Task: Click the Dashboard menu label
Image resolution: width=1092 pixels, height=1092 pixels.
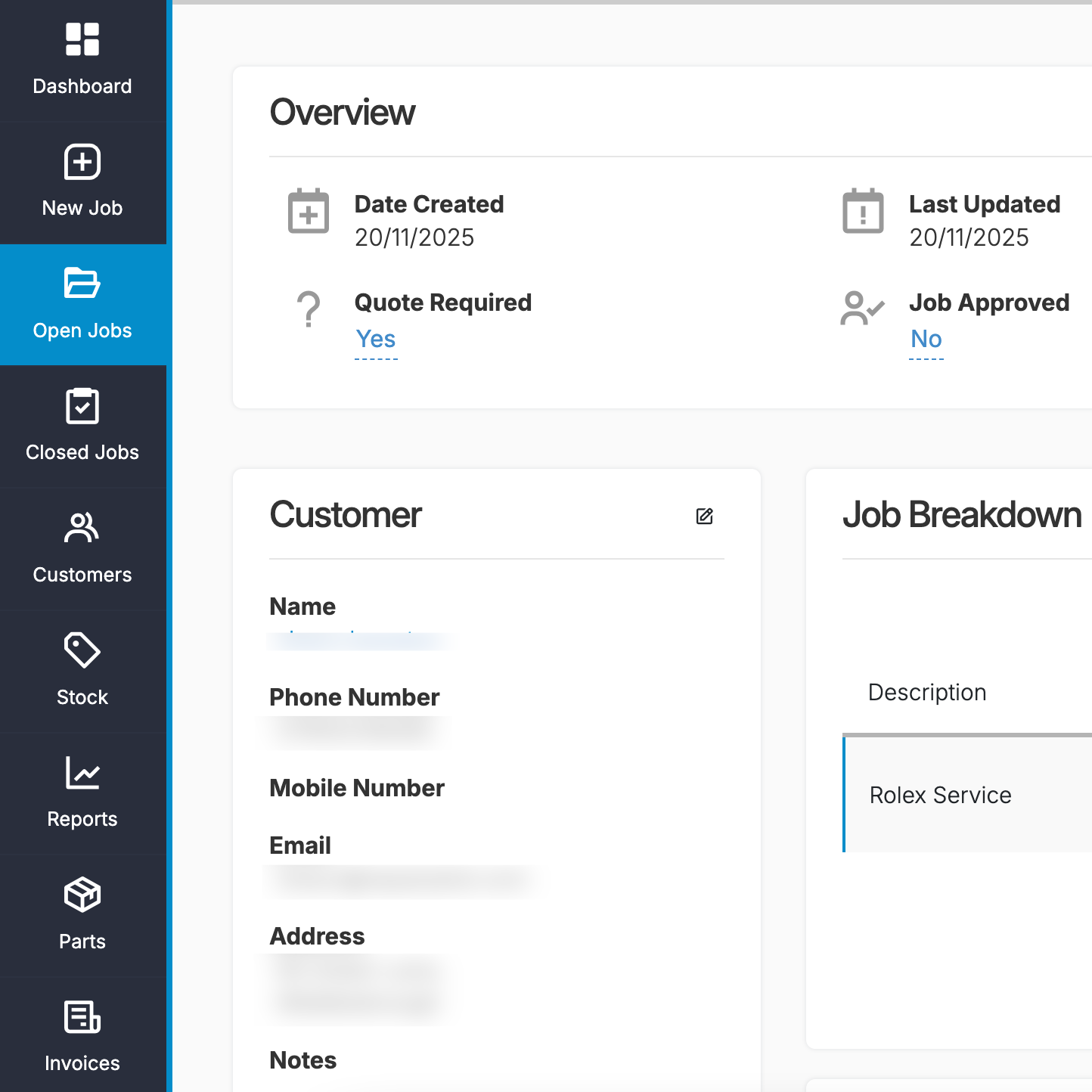Action: [82, 86]
